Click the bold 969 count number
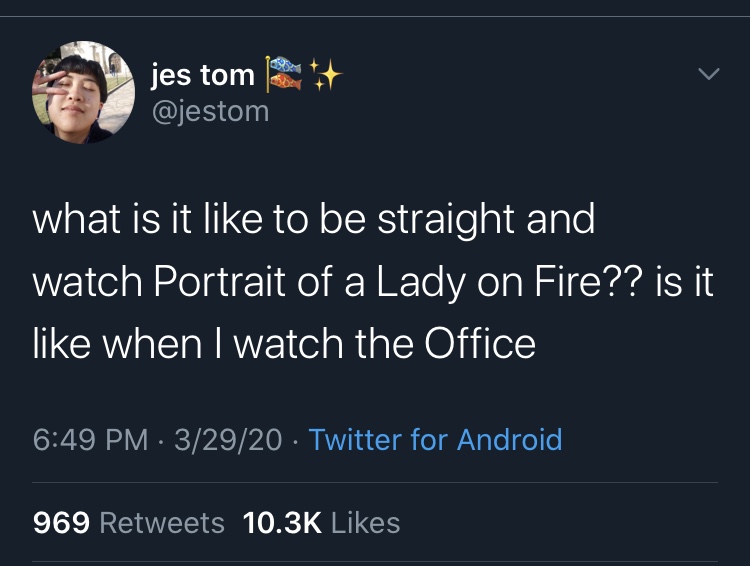Image resolution: width=750 pixels, height=566 pixels. point(62,522)
